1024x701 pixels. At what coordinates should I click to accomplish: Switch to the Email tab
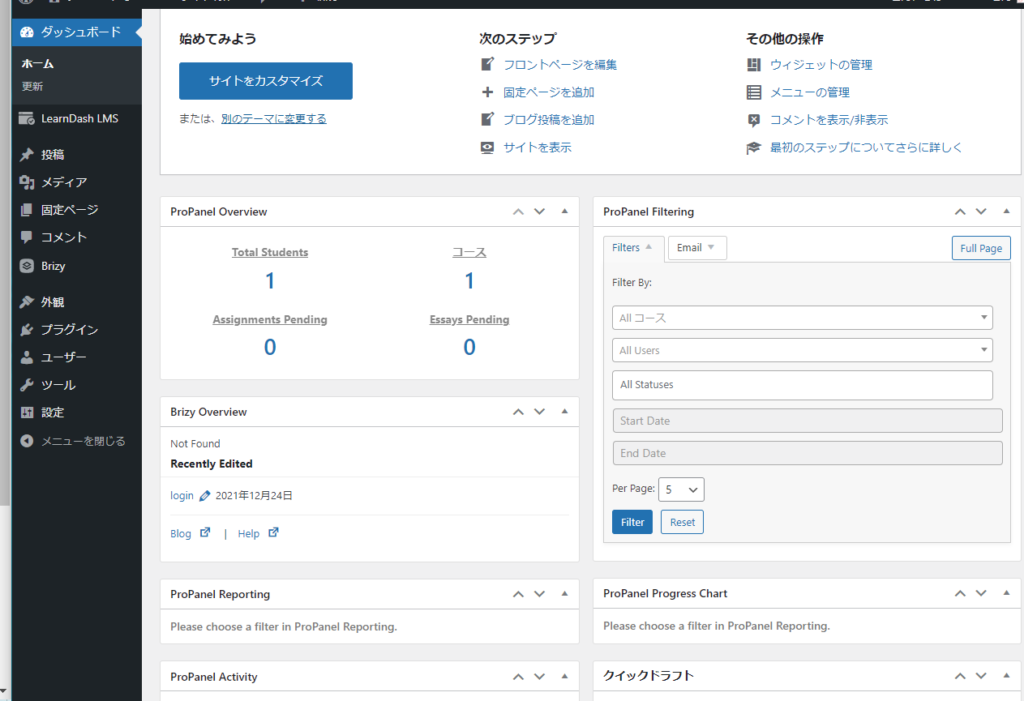click(696, 248)
